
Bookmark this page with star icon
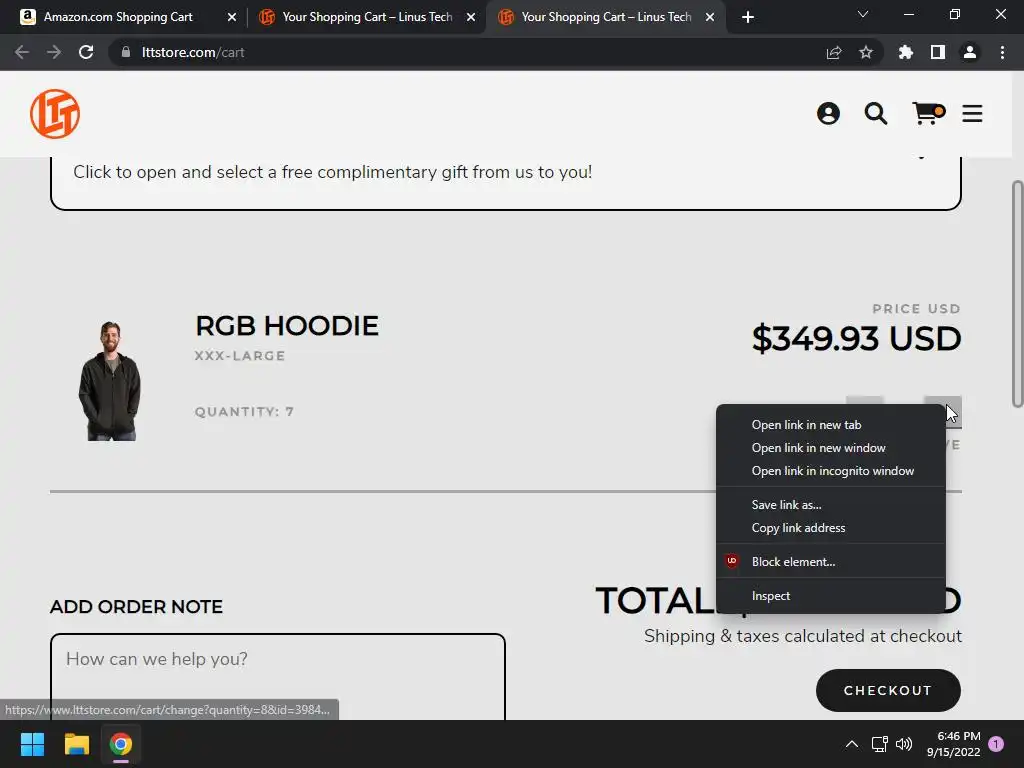point(865,52)
